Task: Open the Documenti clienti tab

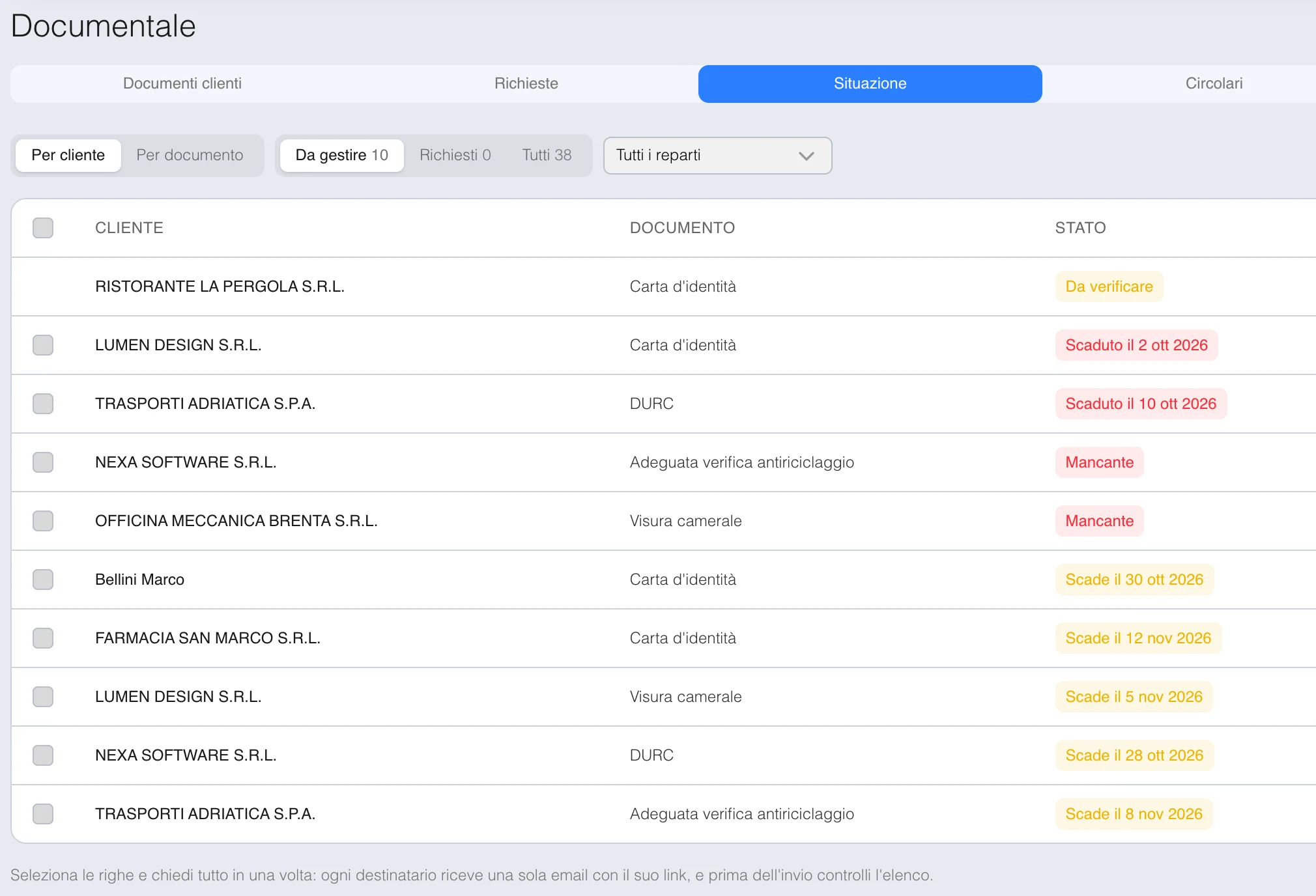Action: tap(182, 83)
